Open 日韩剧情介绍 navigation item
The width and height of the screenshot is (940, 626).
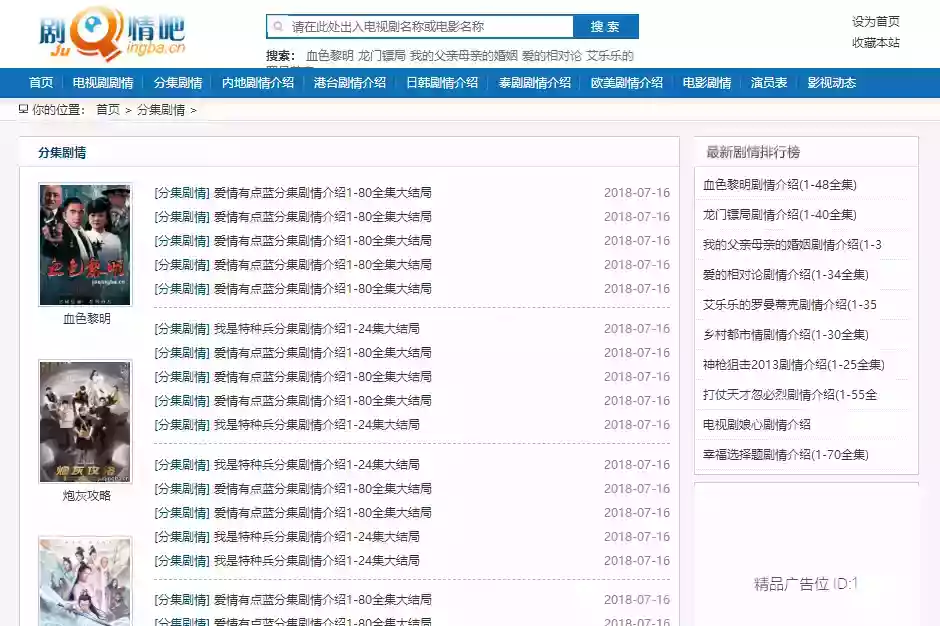click(x=442, y=83)
